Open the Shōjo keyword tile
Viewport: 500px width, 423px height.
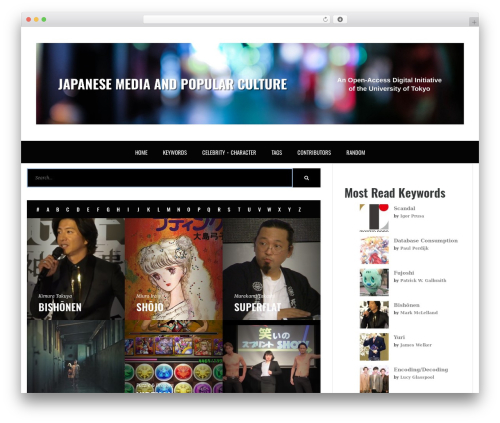(x=174, y=269)
